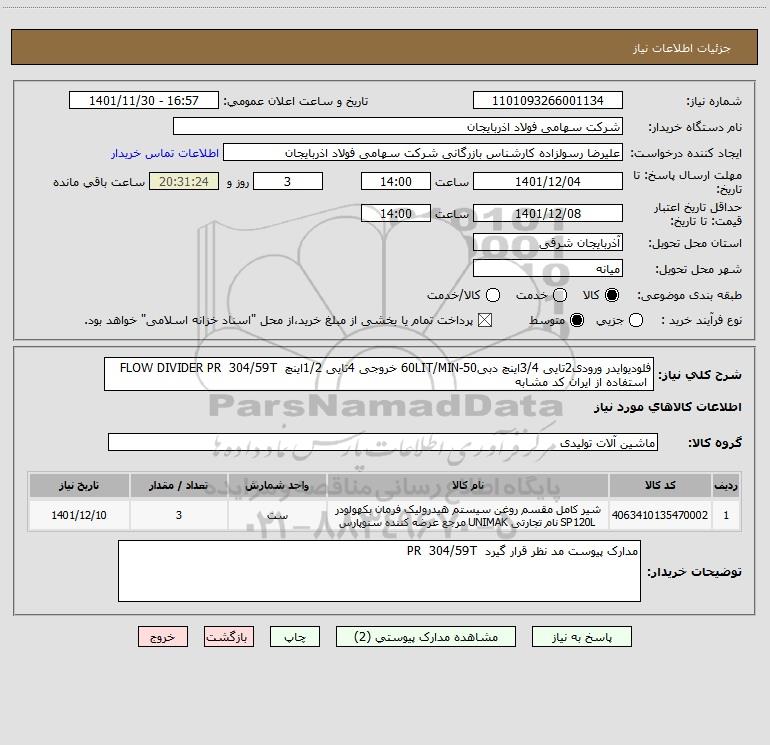Select the خدمت radio button
Viewport: 770px width, 745px height.
[560, 295]
